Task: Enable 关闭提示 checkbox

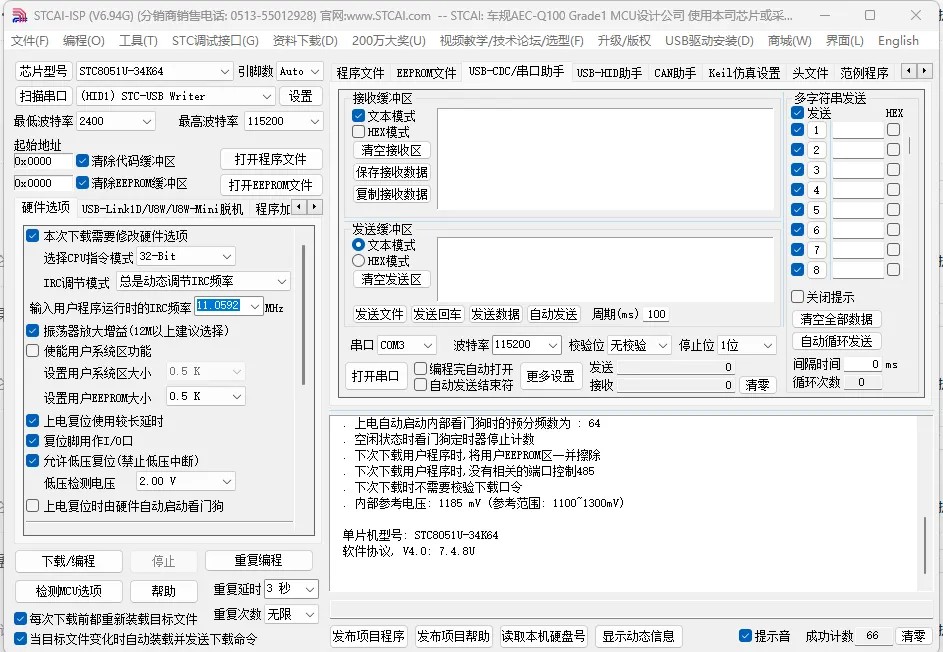Action: [x=797, y=297]
